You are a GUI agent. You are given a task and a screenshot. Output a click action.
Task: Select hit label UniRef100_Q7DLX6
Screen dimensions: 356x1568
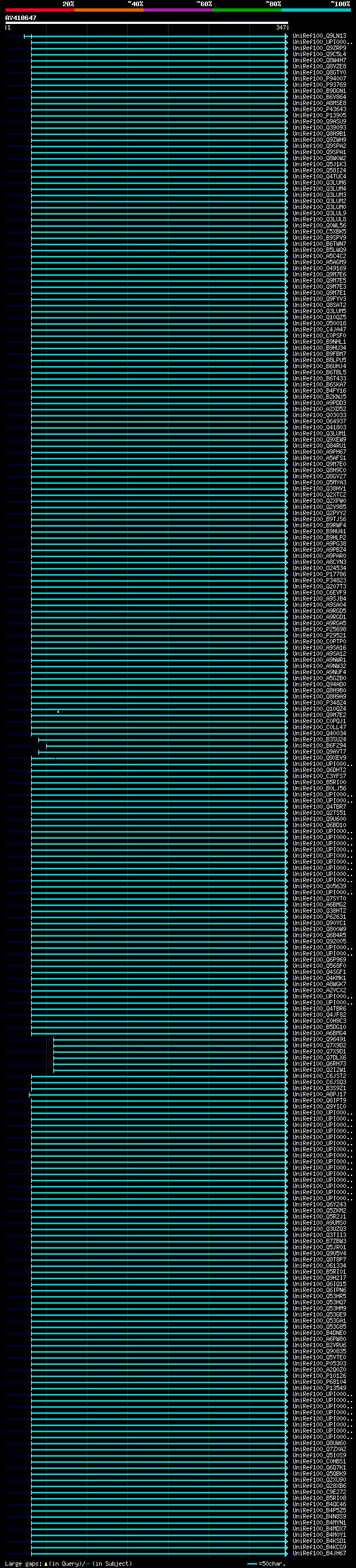click(319, 1058)
